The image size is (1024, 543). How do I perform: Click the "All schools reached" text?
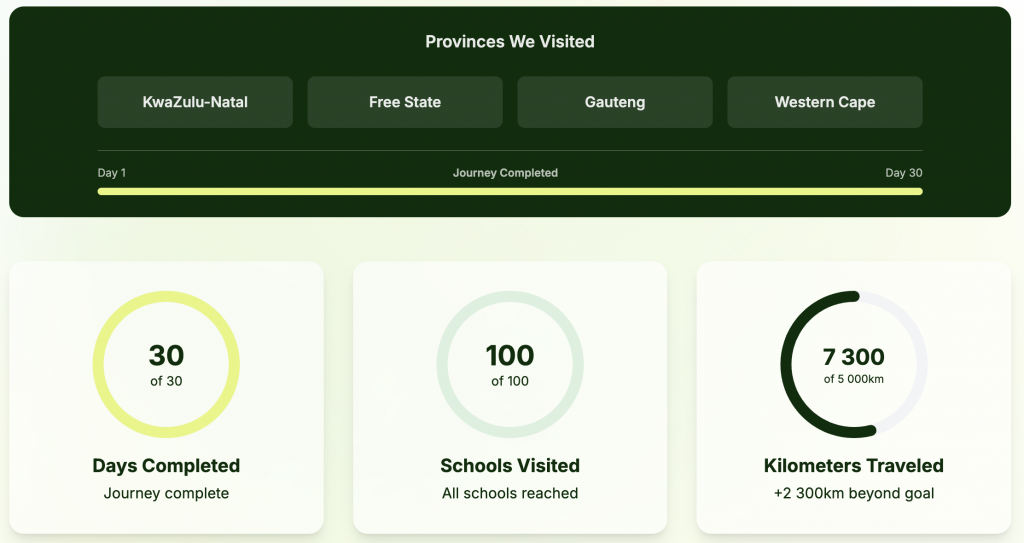(x=510, y=493)
